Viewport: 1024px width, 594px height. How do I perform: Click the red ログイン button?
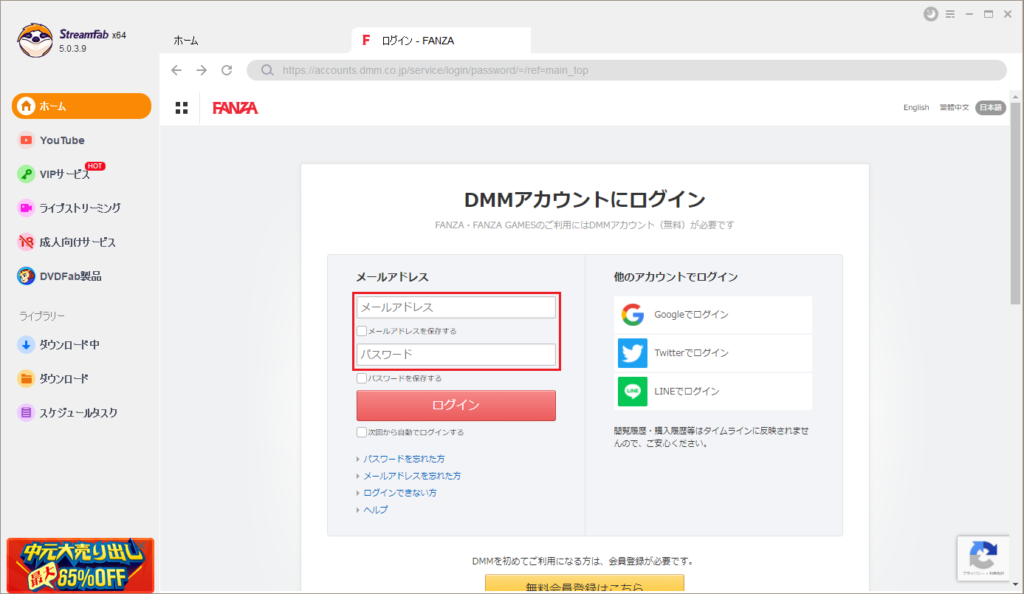point(456,405)
